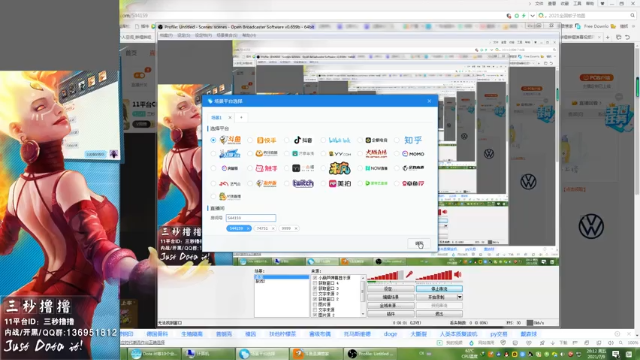This screenshot has width=640, height=360.
Task: Toggle the 获取窗口 4 source checkbox
Action: [315, 283]
